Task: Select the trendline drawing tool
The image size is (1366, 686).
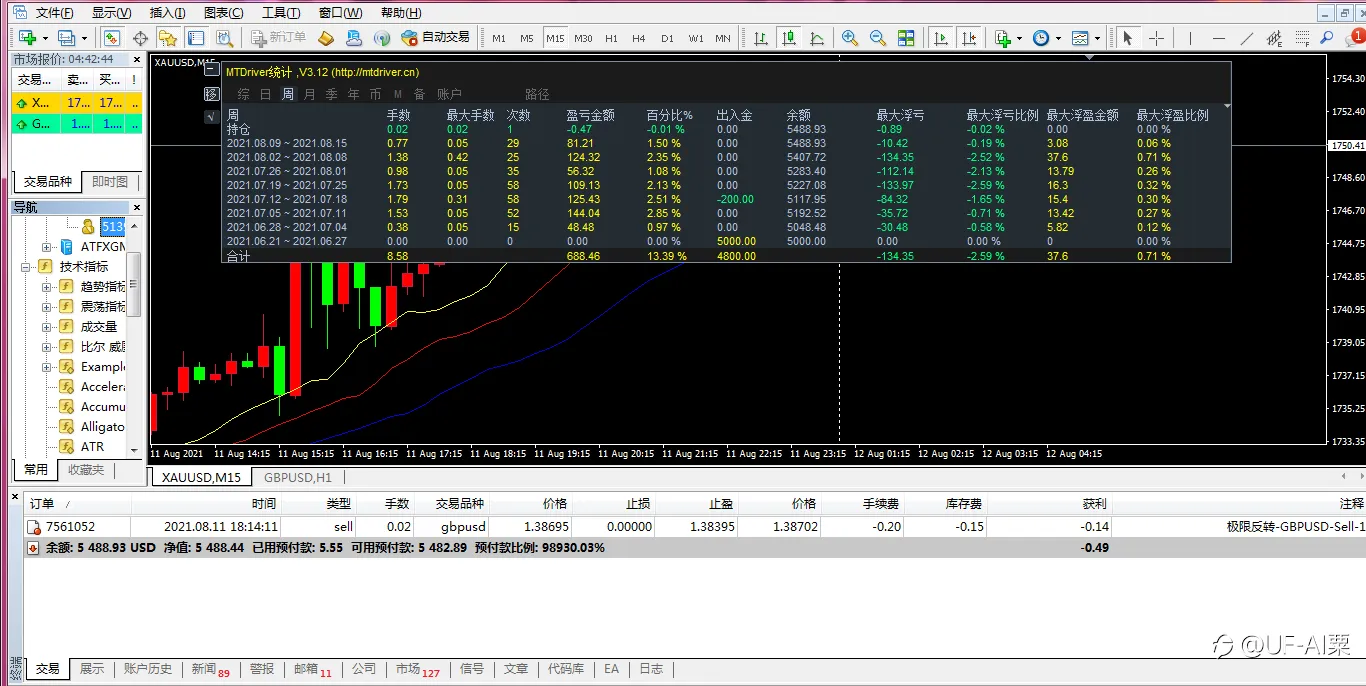Action: pyautogui.click(x=1246, y=38)
